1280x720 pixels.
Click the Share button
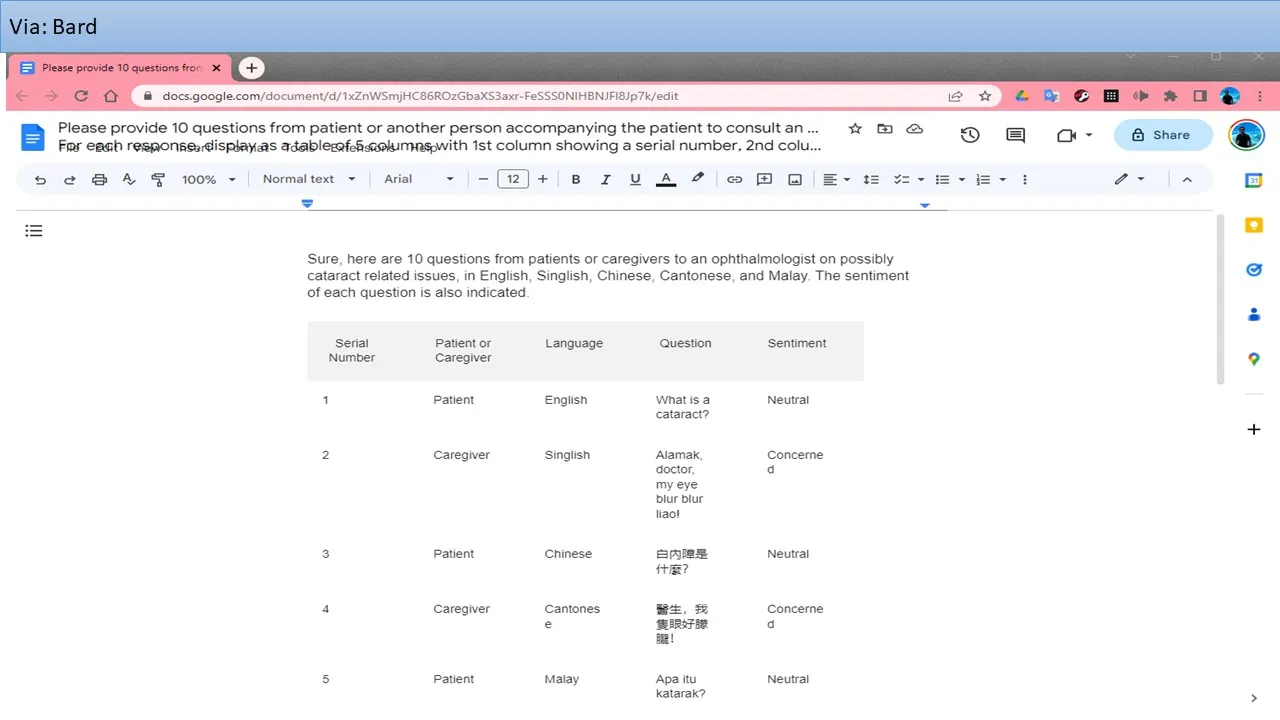(1162, 135)
